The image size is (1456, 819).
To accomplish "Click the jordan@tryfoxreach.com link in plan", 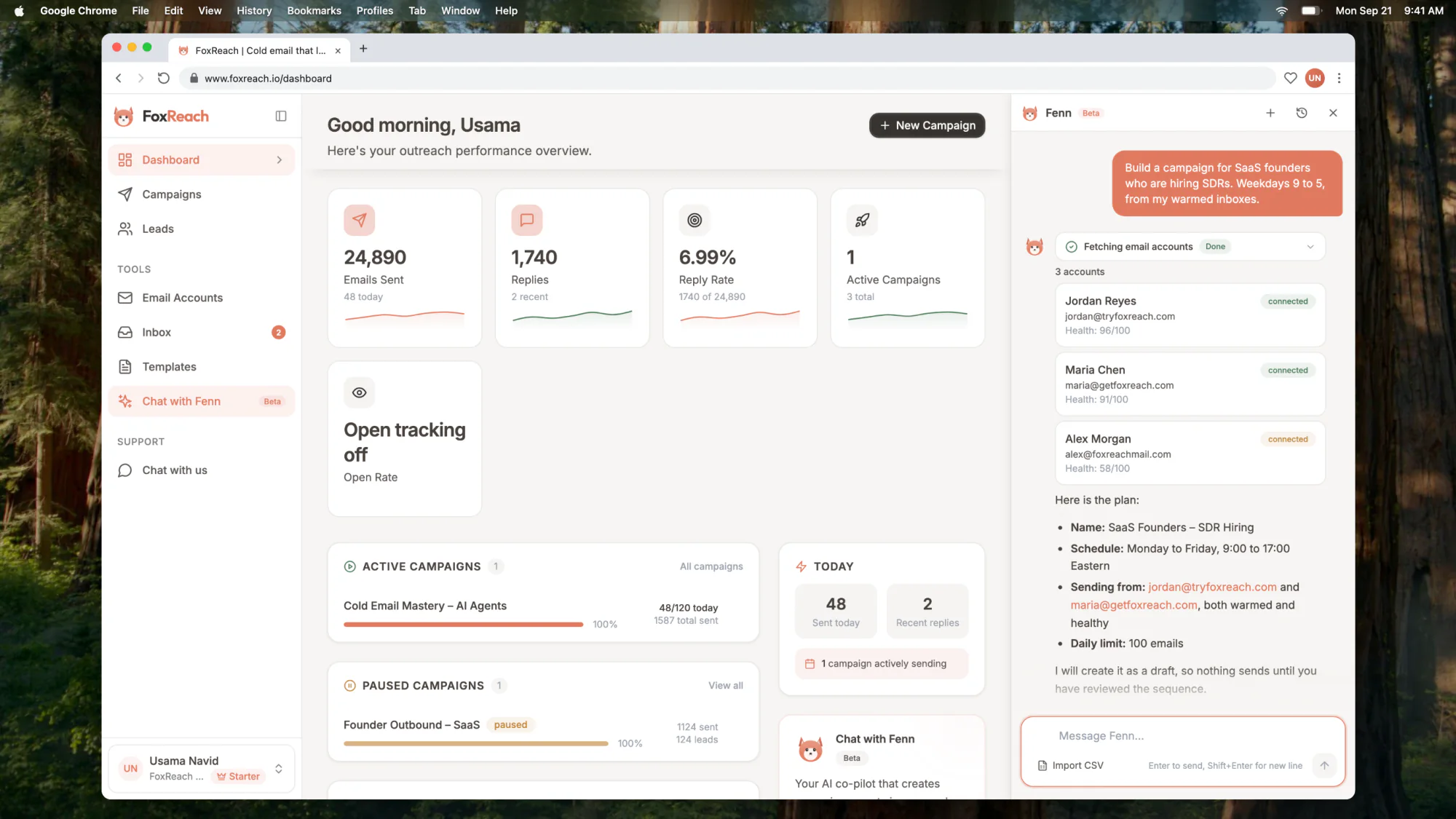I will (1212, 587).
